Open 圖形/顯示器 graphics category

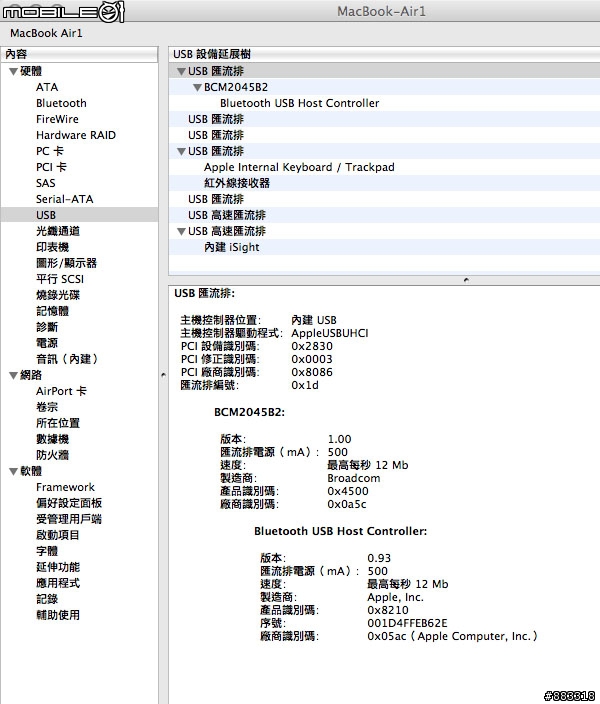(66, 263)
